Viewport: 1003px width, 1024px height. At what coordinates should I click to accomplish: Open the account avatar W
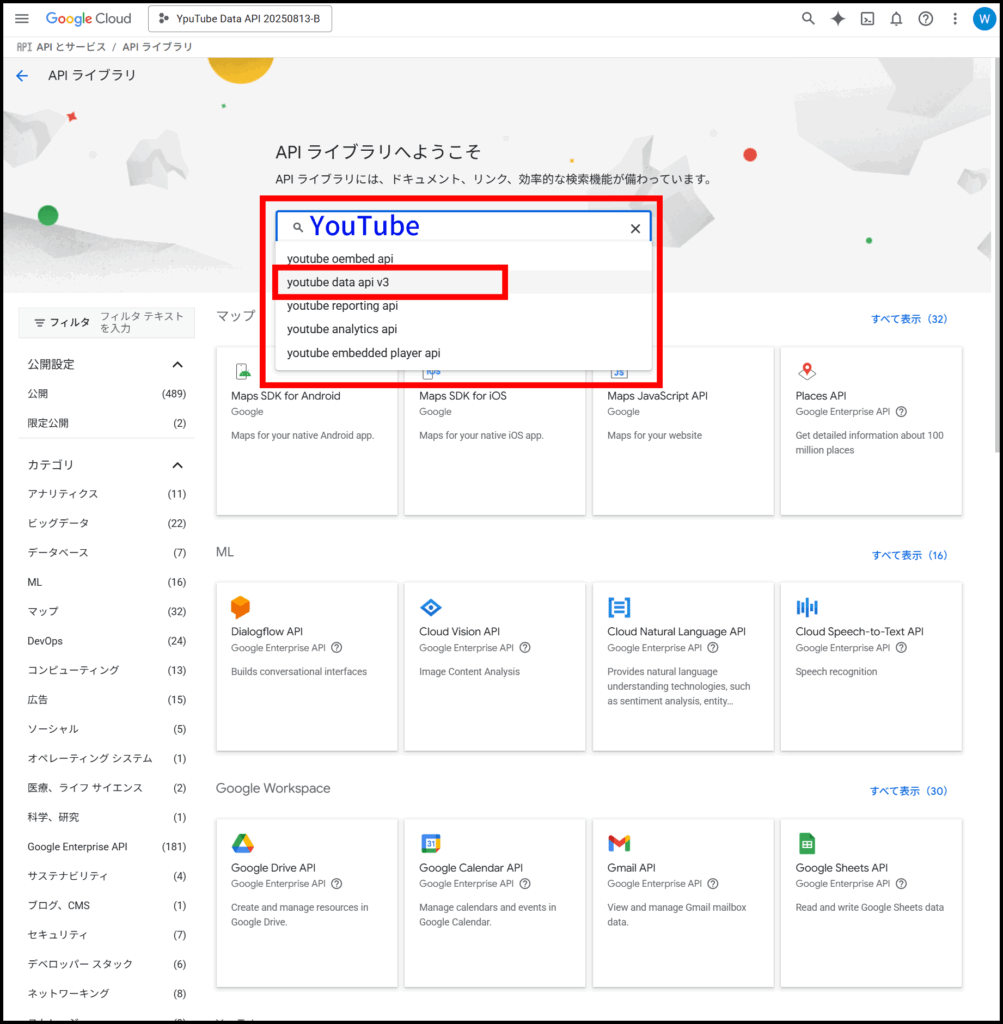(983, 18)
